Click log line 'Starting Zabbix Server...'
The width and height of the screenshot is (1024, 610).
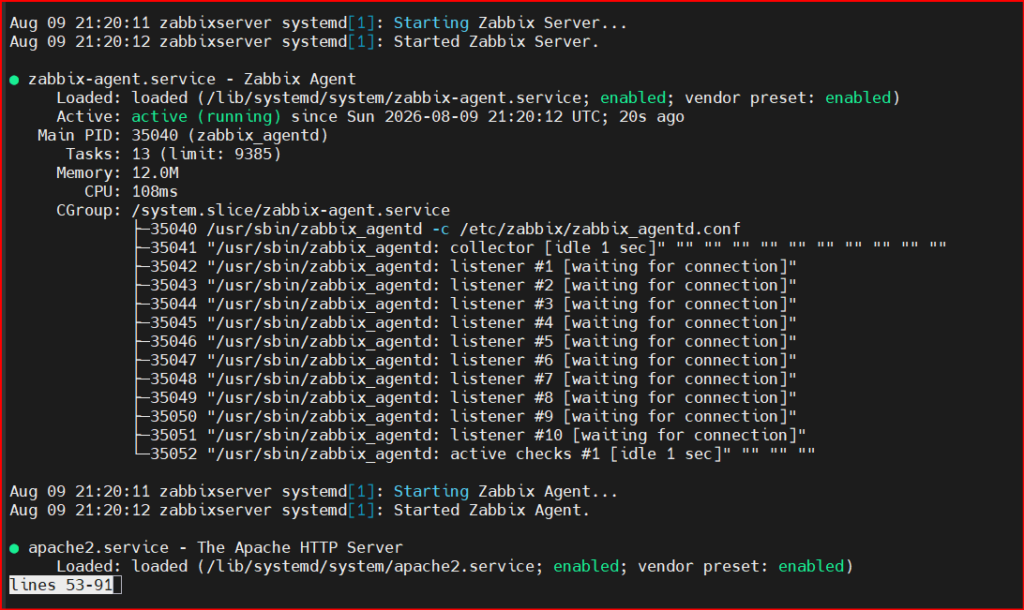click(318, 23)
